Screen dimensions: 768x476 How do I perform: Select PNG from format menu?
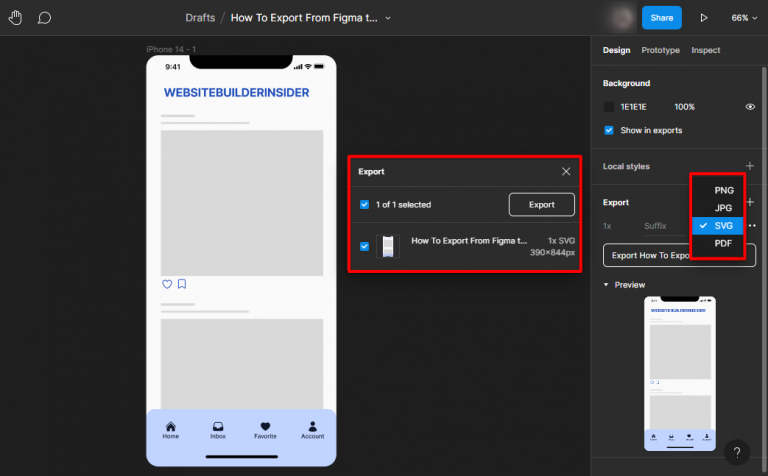723,190
